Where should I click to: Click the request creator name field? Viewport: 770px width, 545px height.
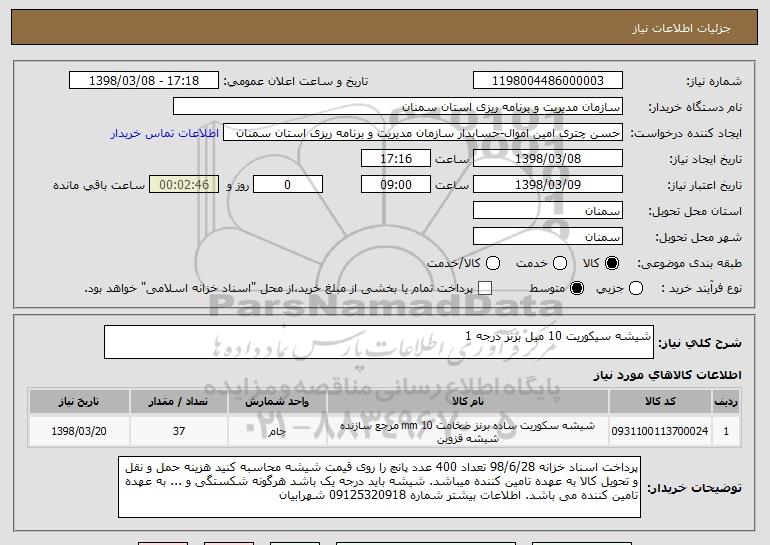pos(423,133)
